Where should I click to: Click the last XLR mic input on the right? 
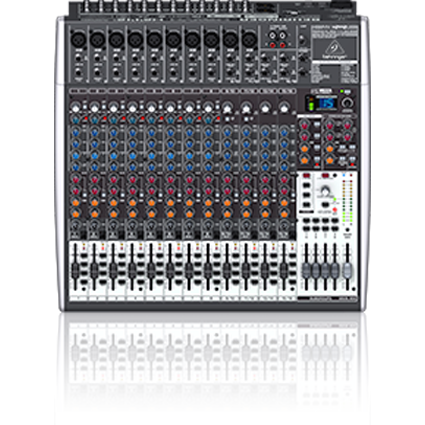[x=249, y=40]
